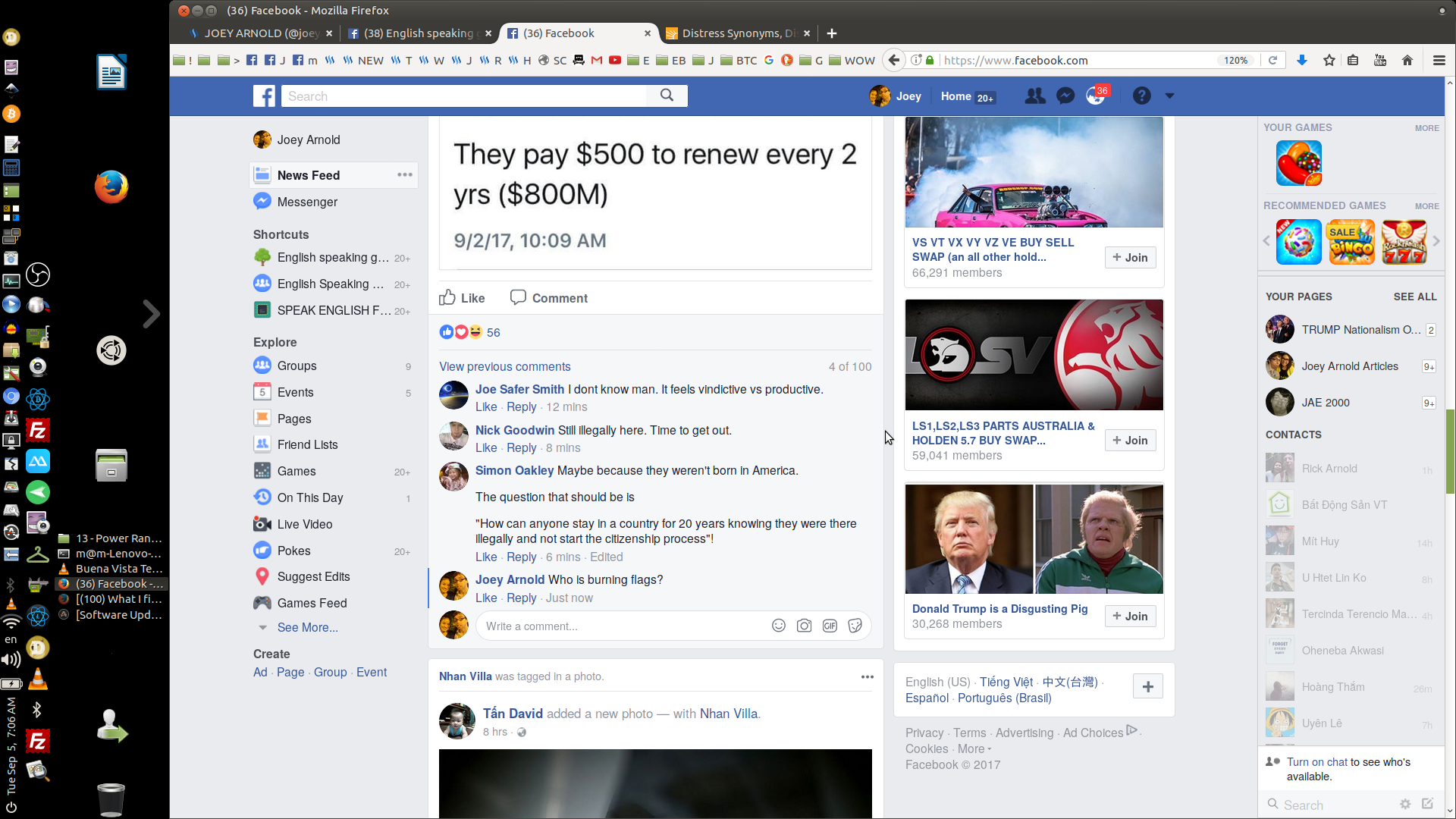The height and width of the screenshot is (819, 1456).
Task: Reply to Nick Goodwin's comment
Action: coord(521,447)
